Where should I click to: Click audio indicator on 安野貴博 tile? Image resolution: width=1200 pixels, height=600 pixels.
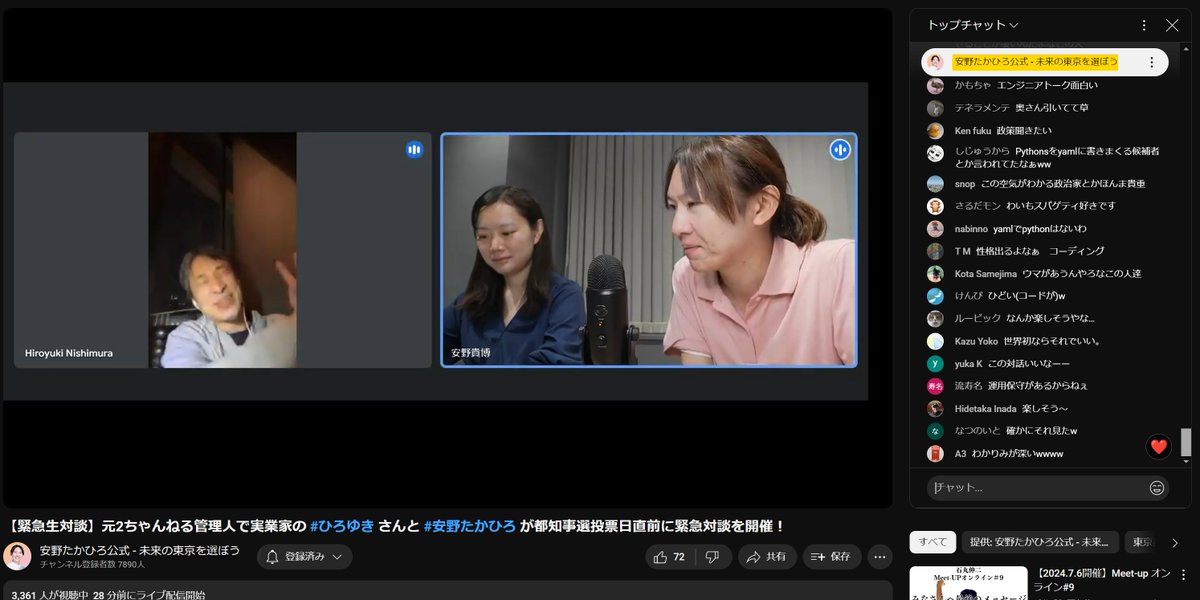[839, 150]
